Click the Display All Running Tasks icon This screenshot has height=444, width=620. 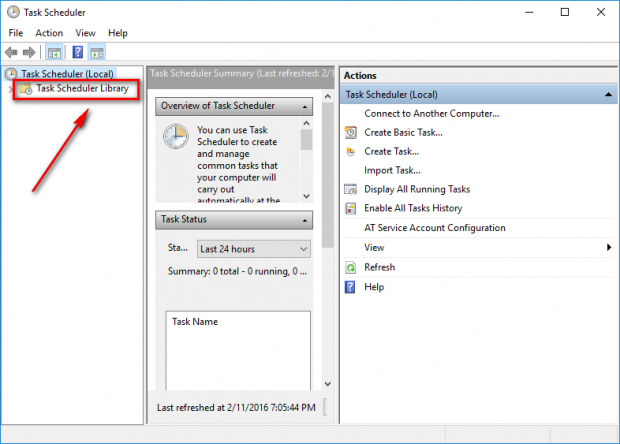pos(350,189)
